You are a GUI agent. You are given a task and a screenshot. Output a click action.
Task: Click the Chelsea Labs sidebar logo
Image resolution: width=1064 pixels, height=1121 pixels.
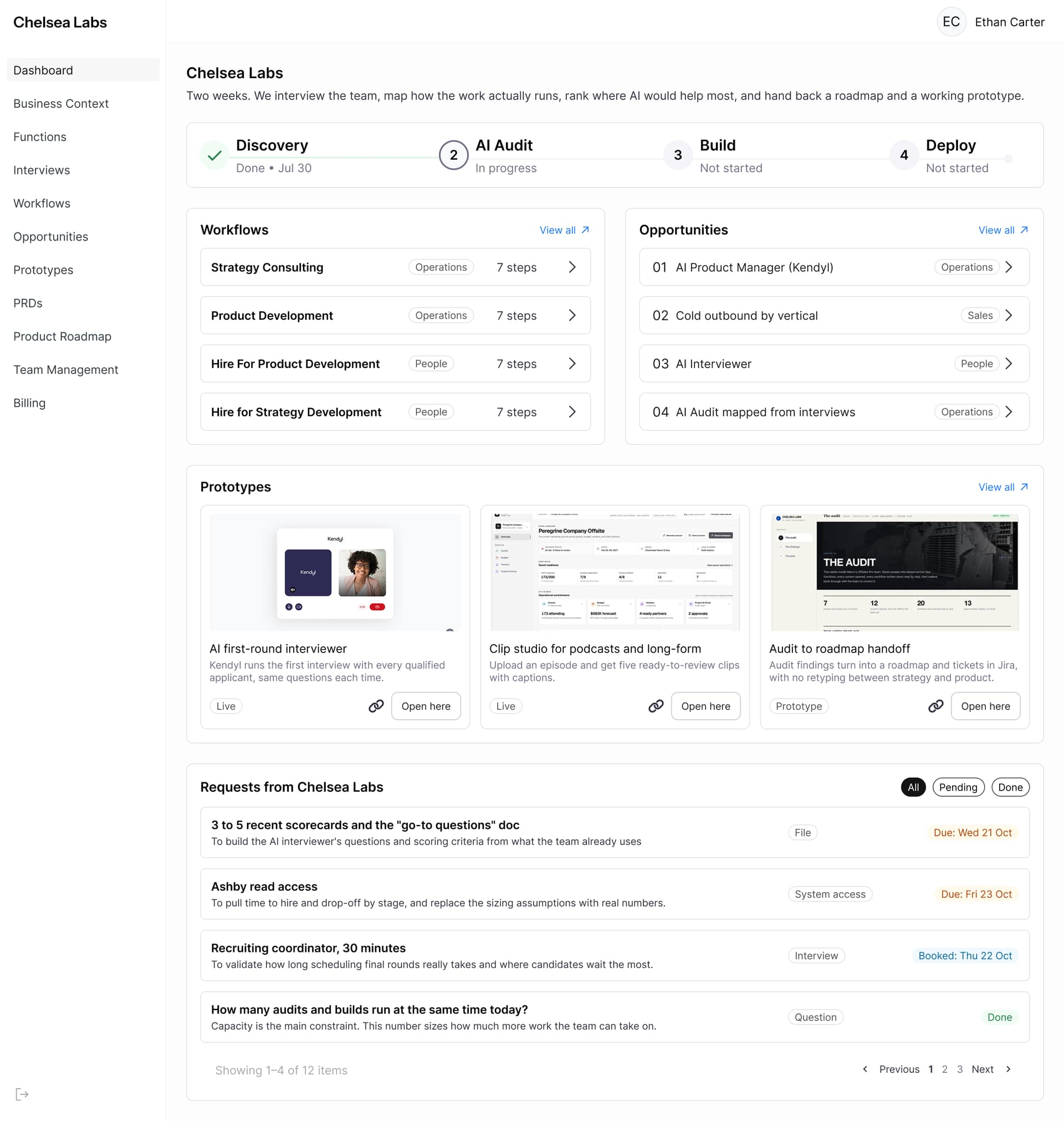click(x=60, y=22)
